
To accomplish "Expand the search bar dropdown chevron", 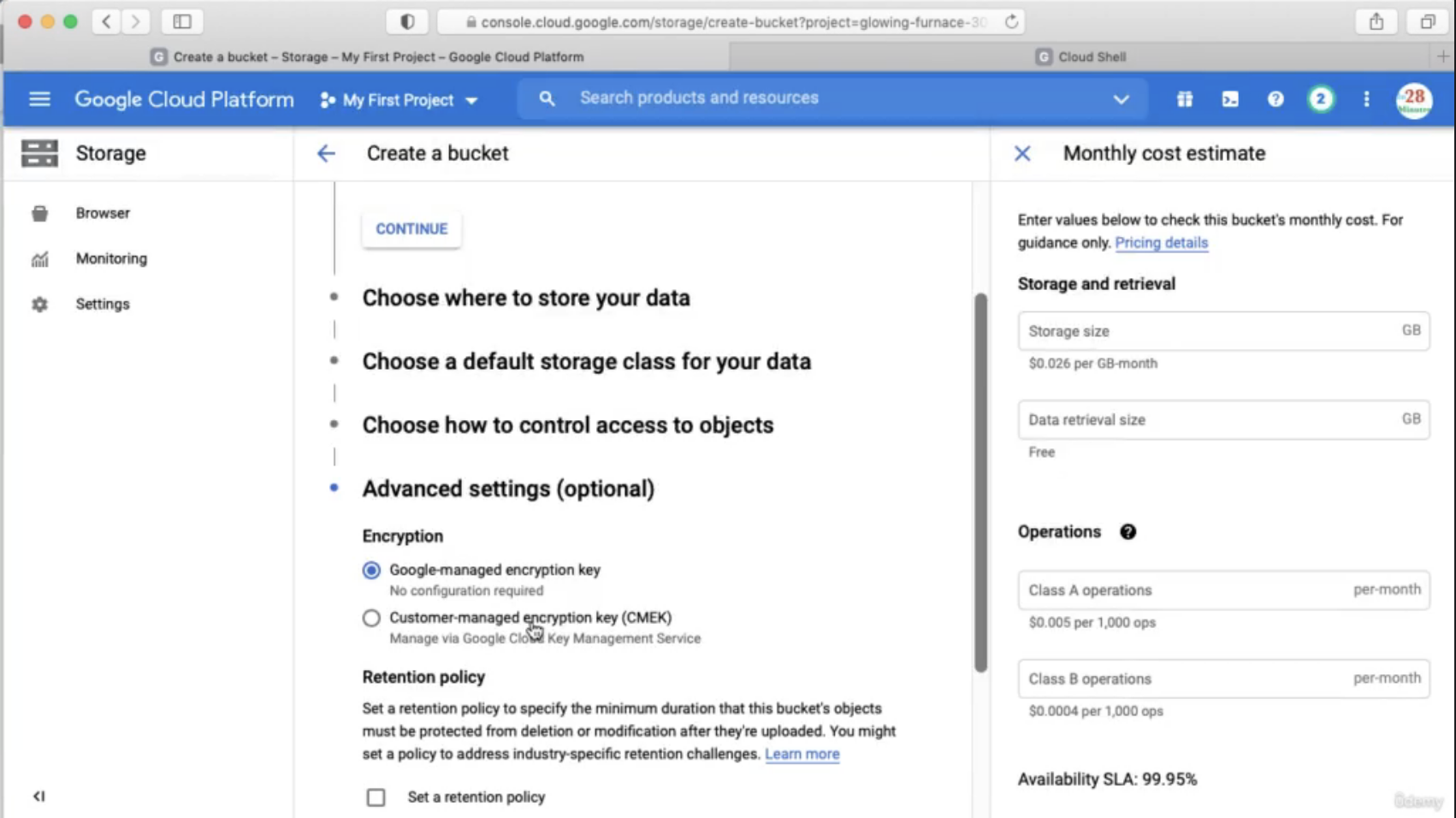I will click(1121, 99).
